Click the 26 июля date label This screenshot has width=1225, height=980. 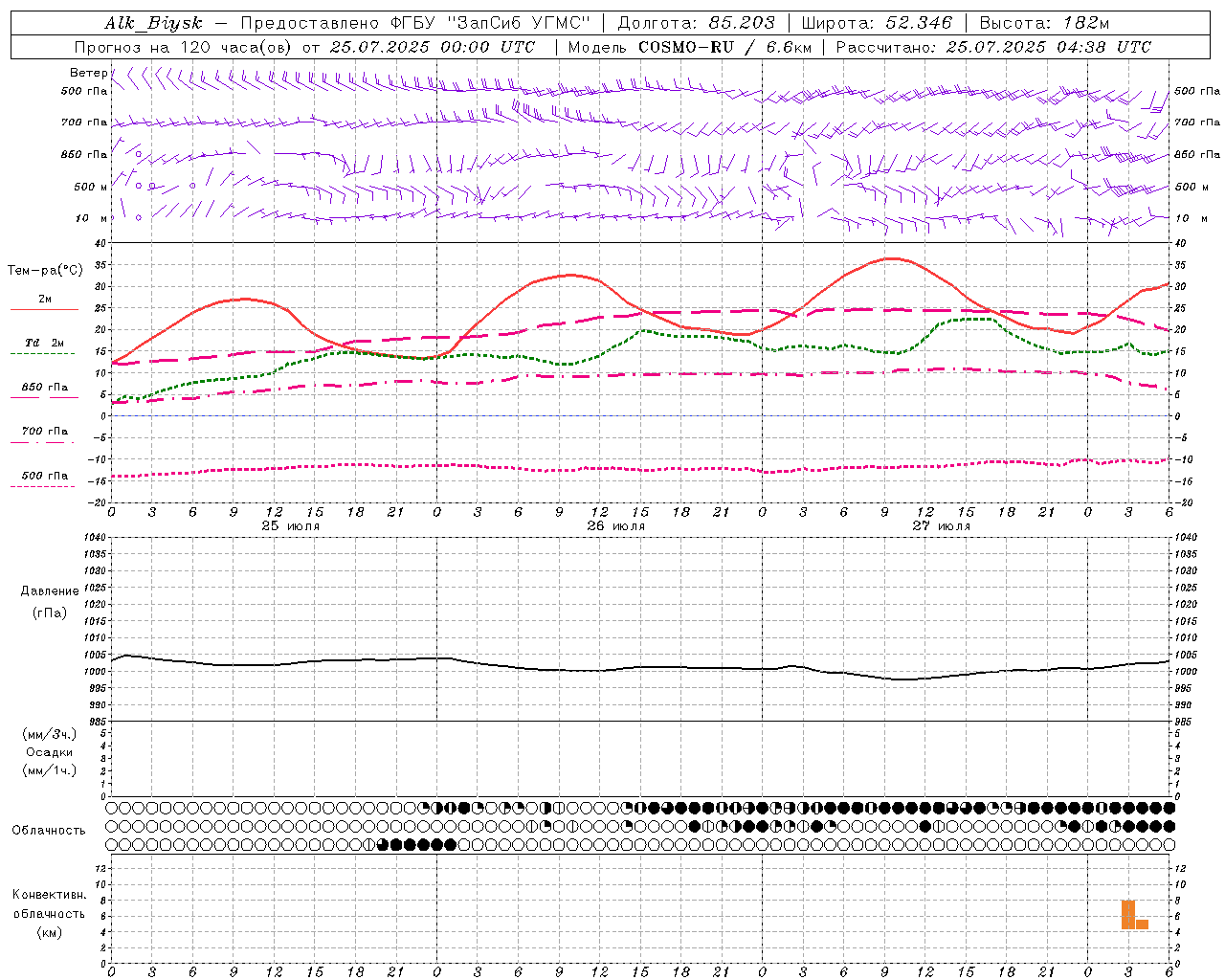616,526
